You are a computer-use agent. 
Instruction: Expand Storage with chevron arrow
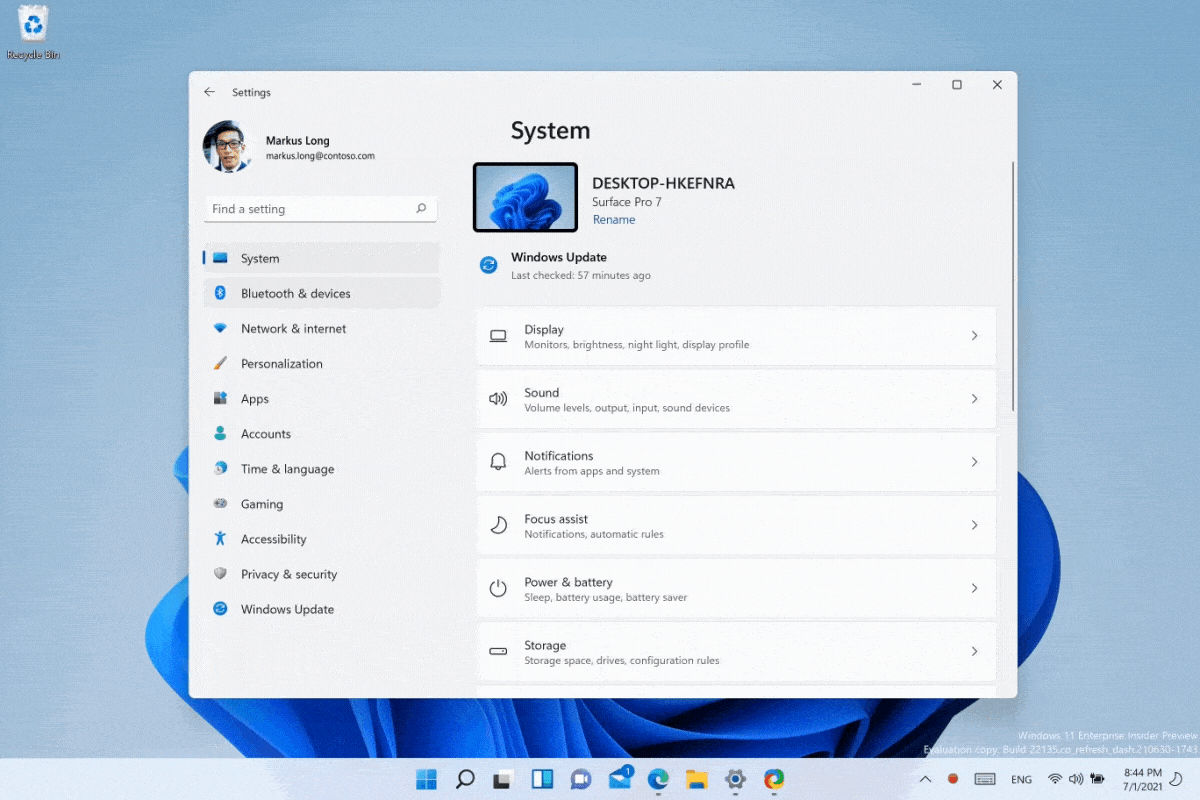pos(974,651)
